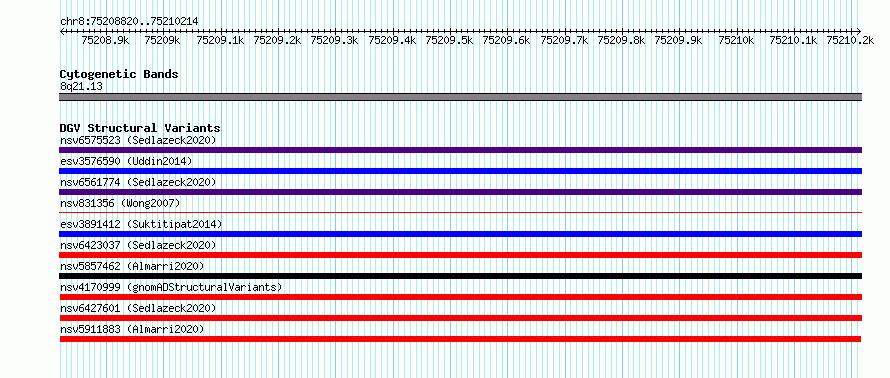Click the gray 8q21.13 cytogenetic band bar

tap(460, 97)
